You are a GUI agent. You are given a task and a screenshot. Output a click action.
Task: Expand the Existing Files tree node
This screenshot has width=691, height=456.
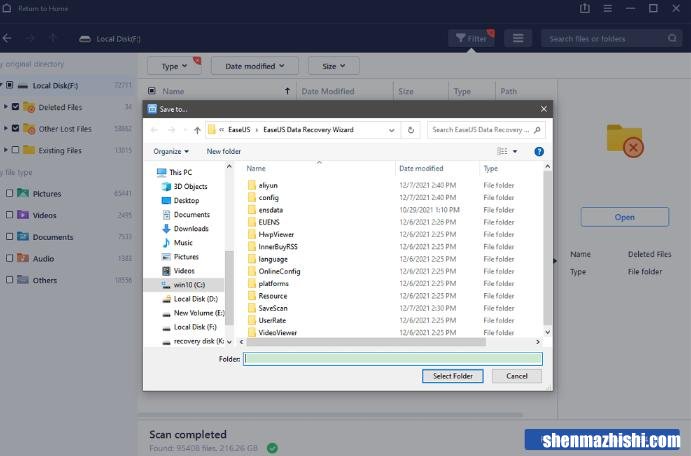tap(5, 150)
